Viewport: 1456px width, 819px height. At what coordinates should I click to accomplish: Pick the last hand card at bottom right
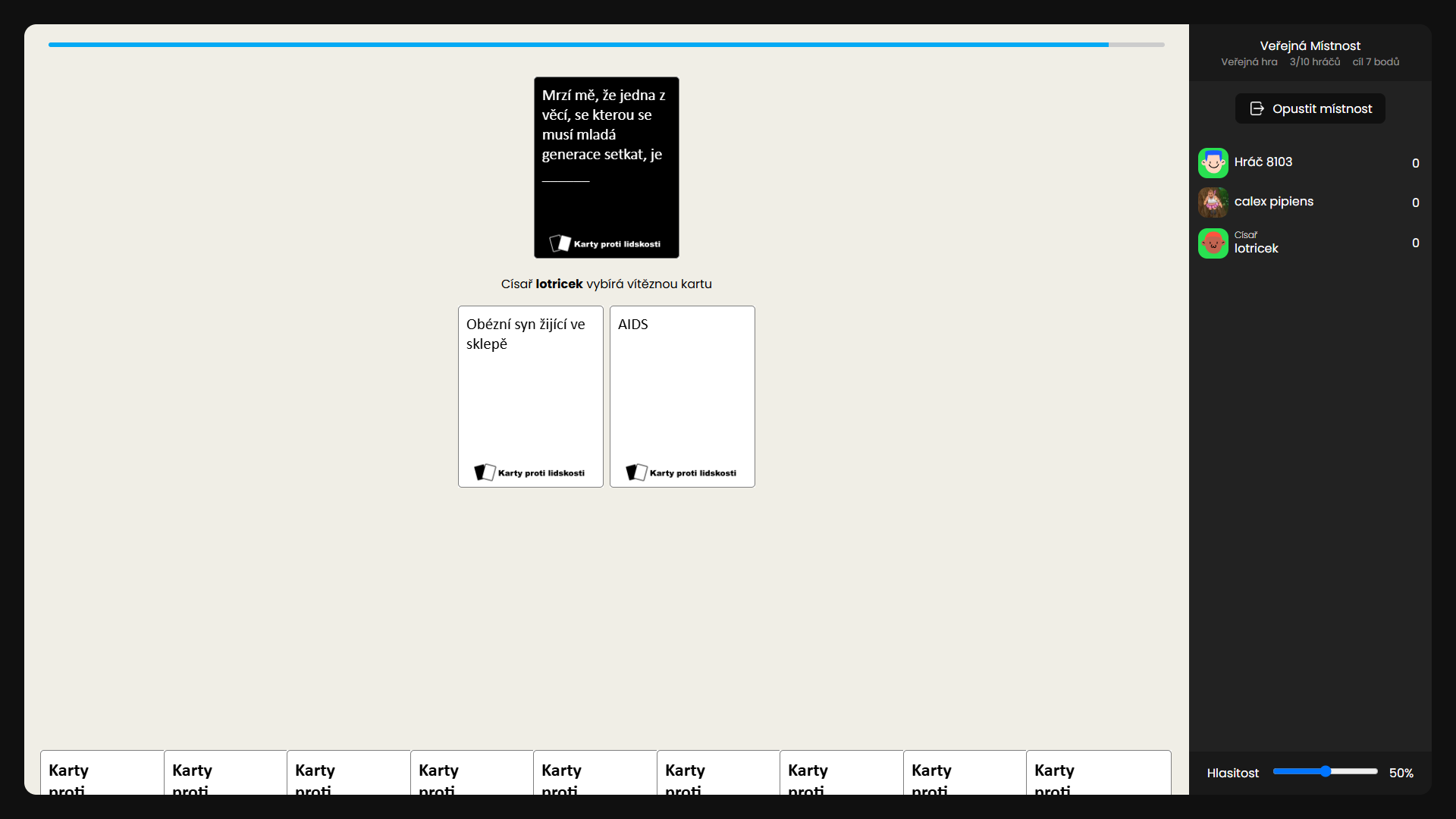[1097, 773]
